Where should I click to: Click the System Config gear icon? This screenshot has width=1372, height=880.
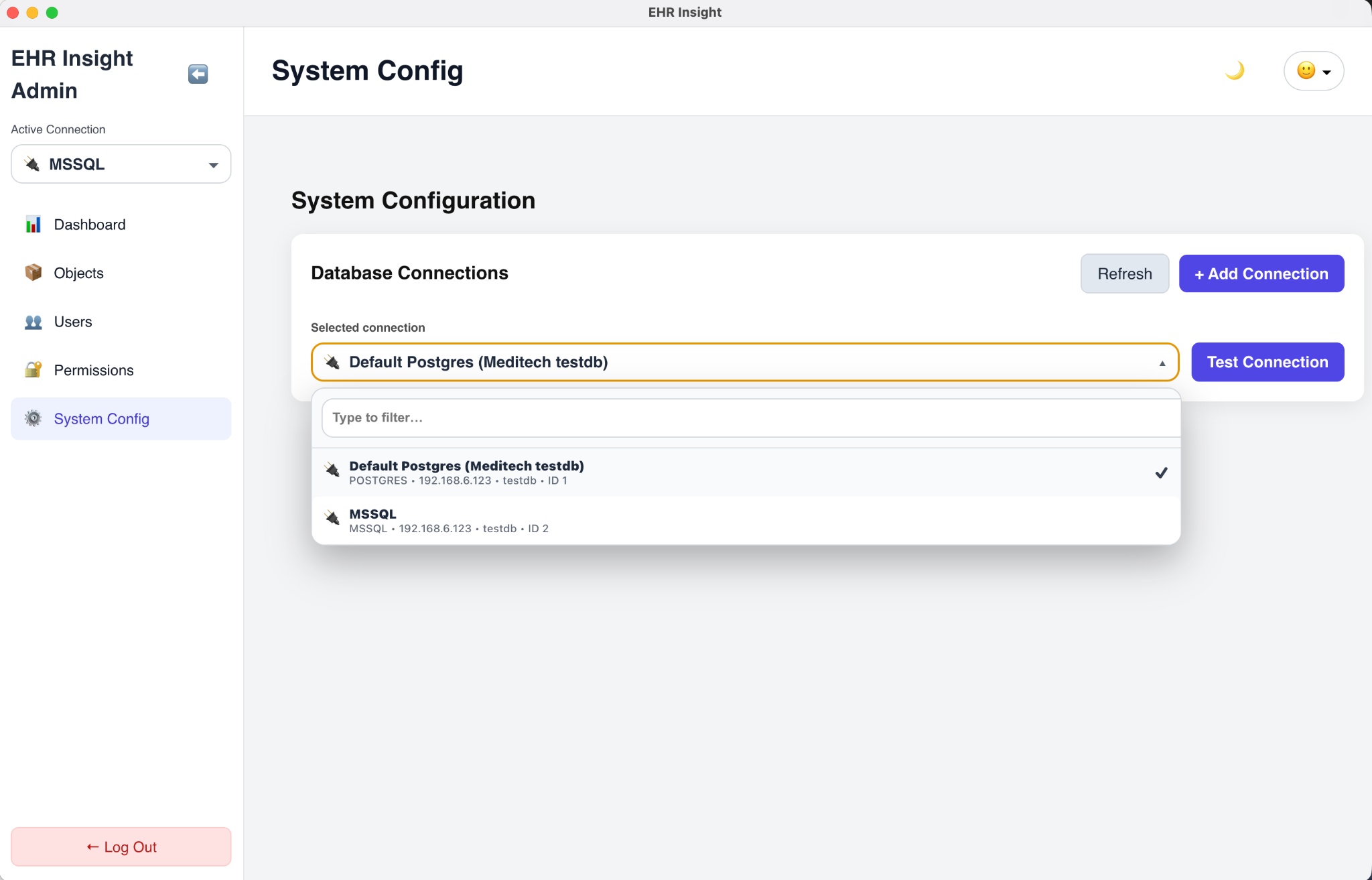point(33,418)
